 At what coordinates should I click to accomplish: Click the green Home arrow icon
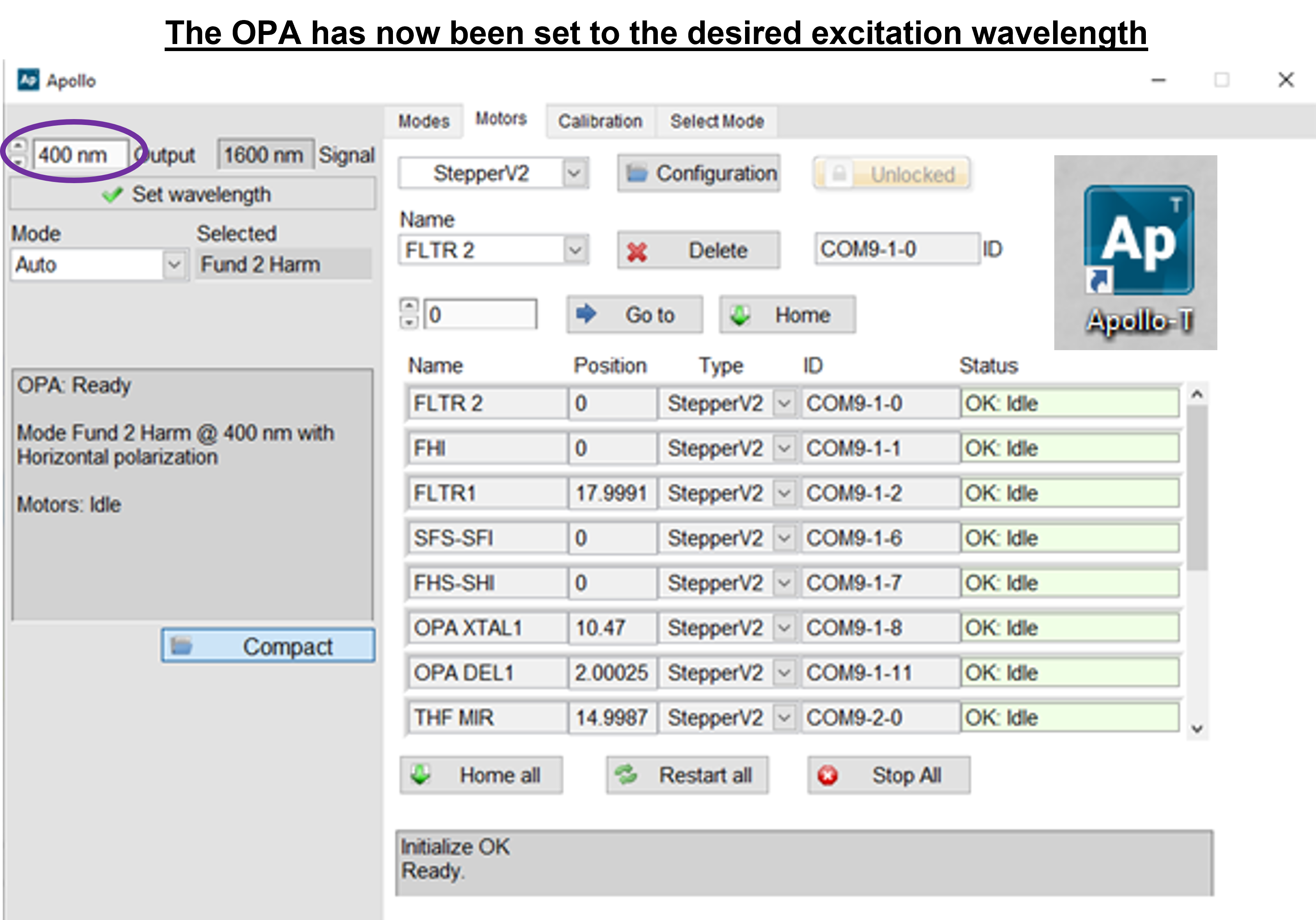pyautogui.click(x=740, y=315)
